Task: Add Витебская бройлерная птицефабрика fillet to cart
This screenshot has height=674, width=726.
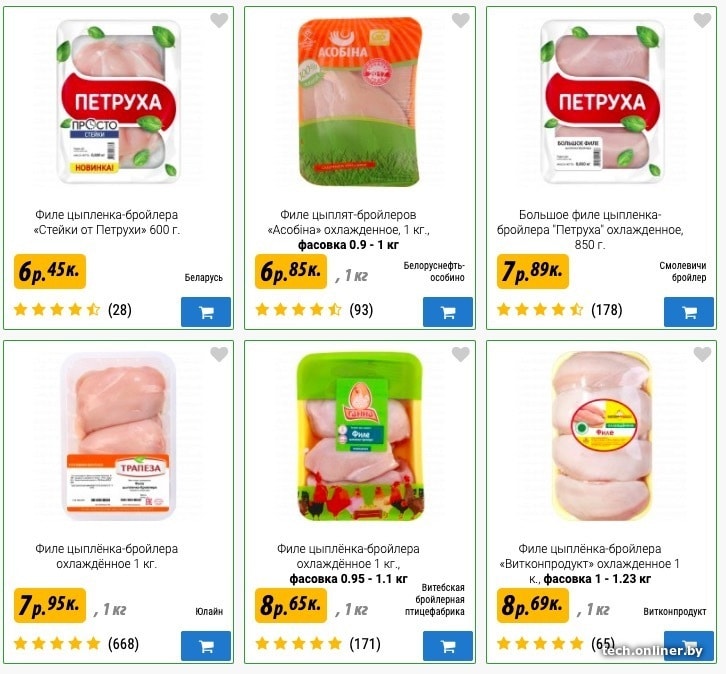Action: [x=448, y=646]
